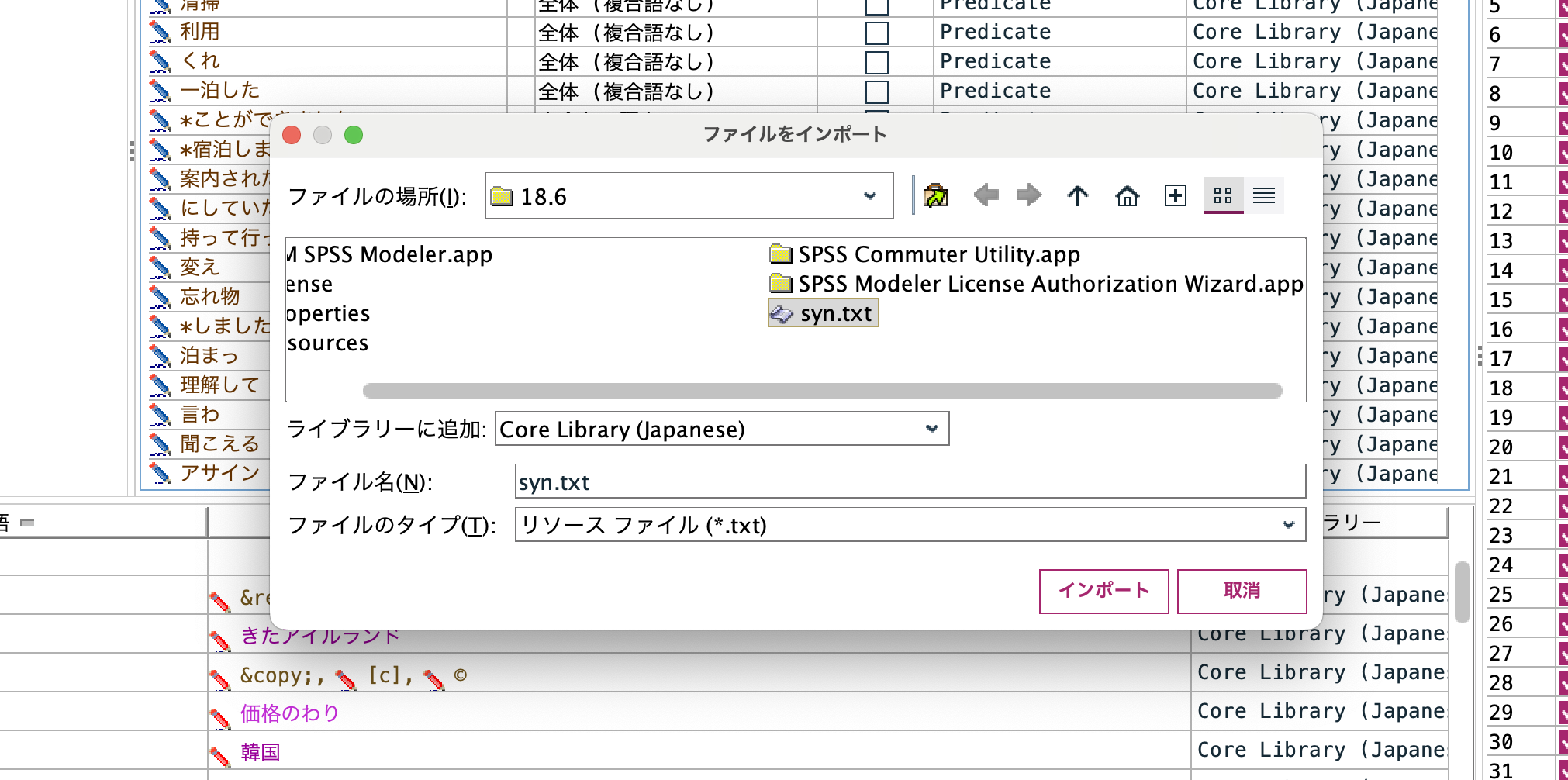Go up one folder level
1568x780 pixels.
coord(1078,195)
